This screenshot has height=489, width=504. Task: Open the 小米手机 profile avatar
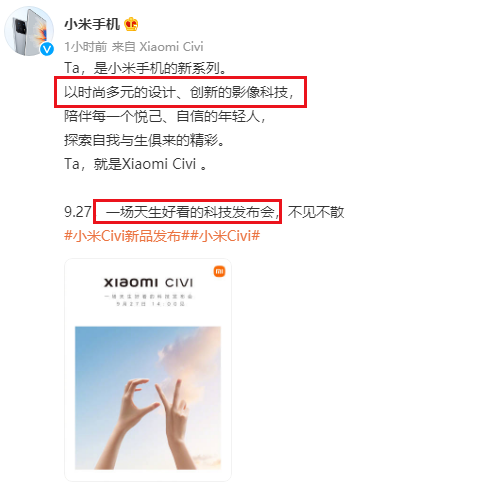tap(29, 31)
